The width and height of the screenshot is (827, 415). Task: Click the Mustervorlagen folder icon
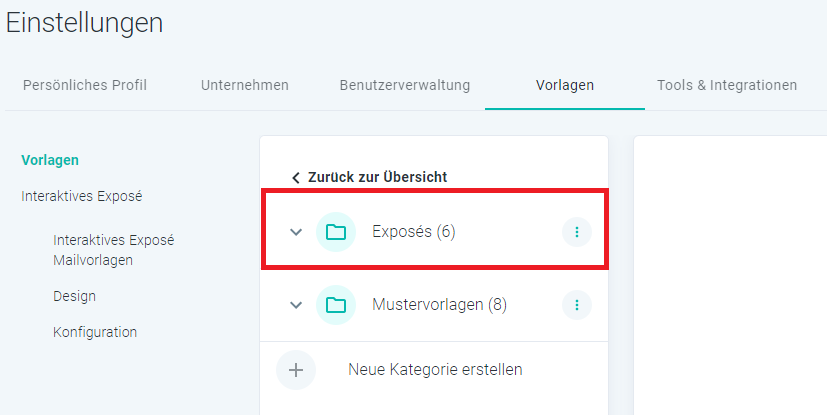tap(336, 305)
